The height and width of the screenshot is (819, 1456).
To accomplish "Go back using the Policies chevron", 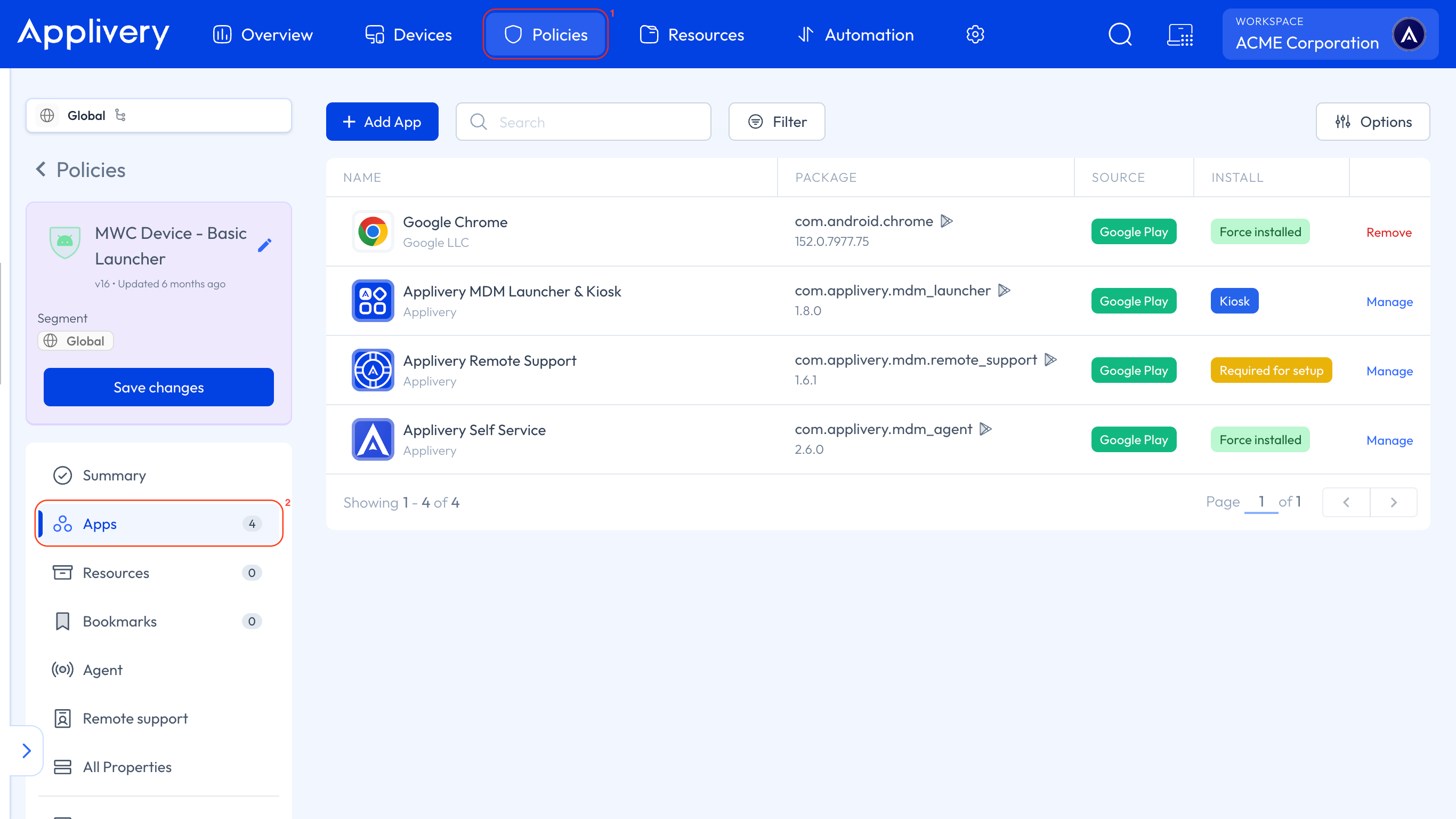I will click(x=41, y=169).
